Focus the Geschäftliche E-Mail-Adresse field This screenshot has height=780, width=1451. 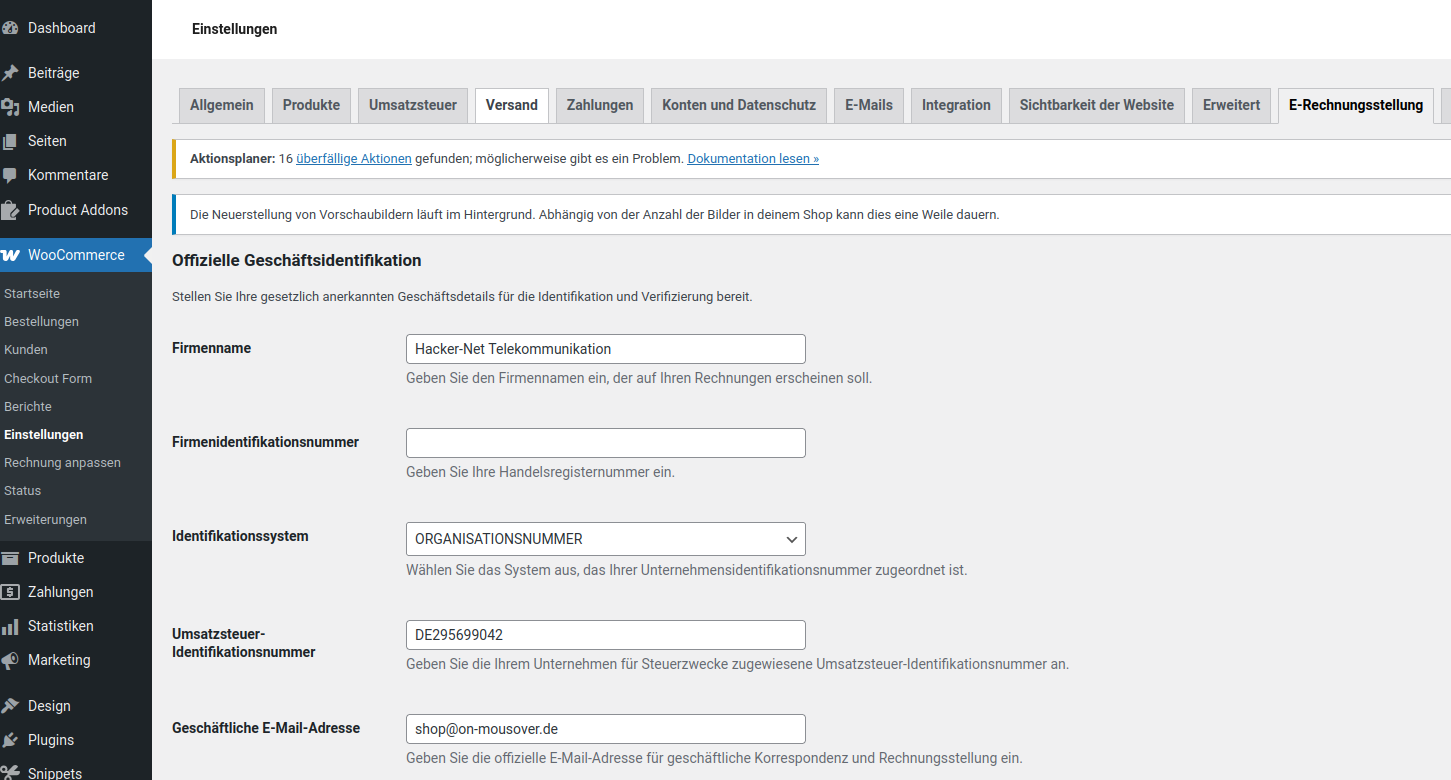coord(605,729)
